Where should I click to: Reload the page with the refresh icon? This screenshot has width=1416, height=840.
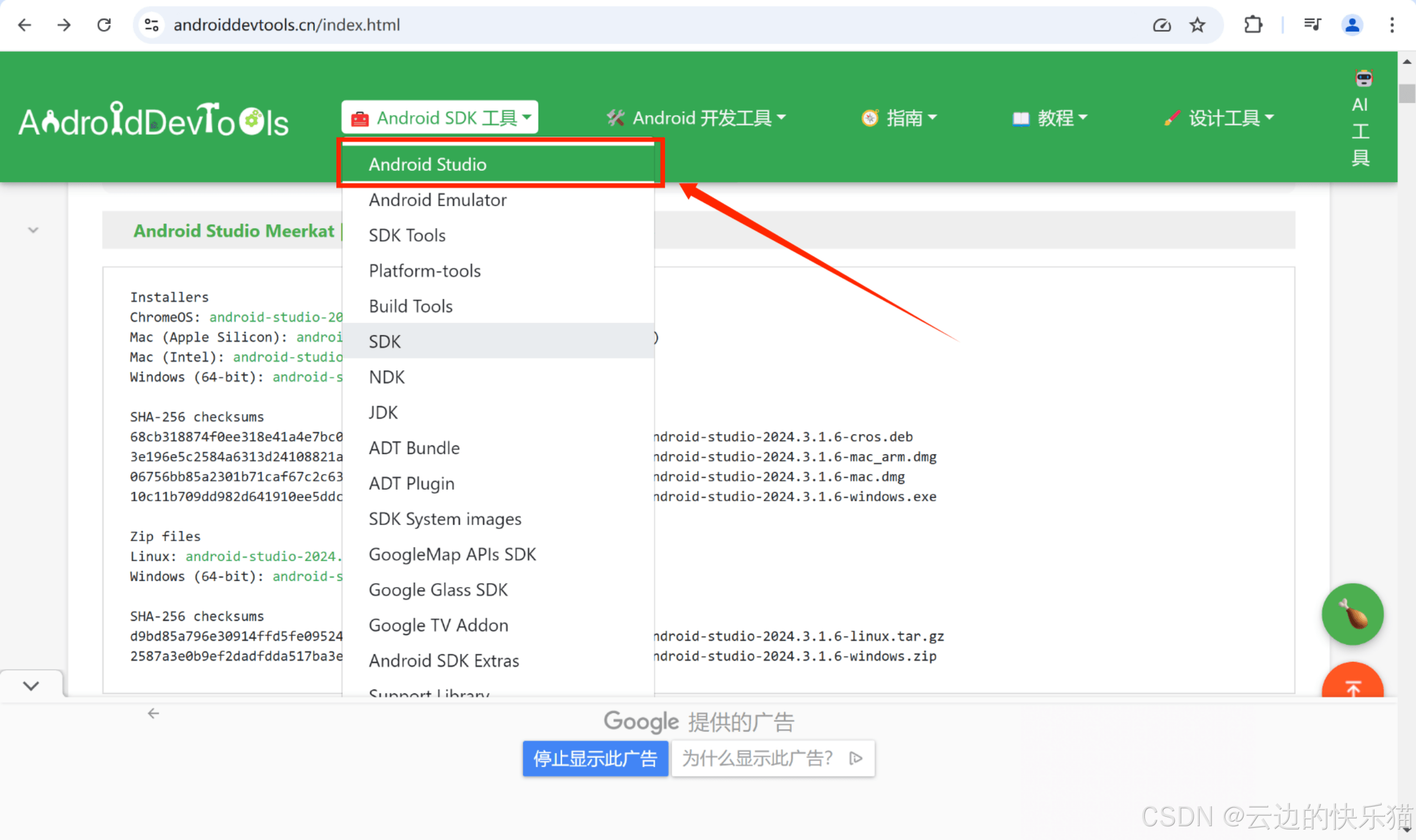104,25
